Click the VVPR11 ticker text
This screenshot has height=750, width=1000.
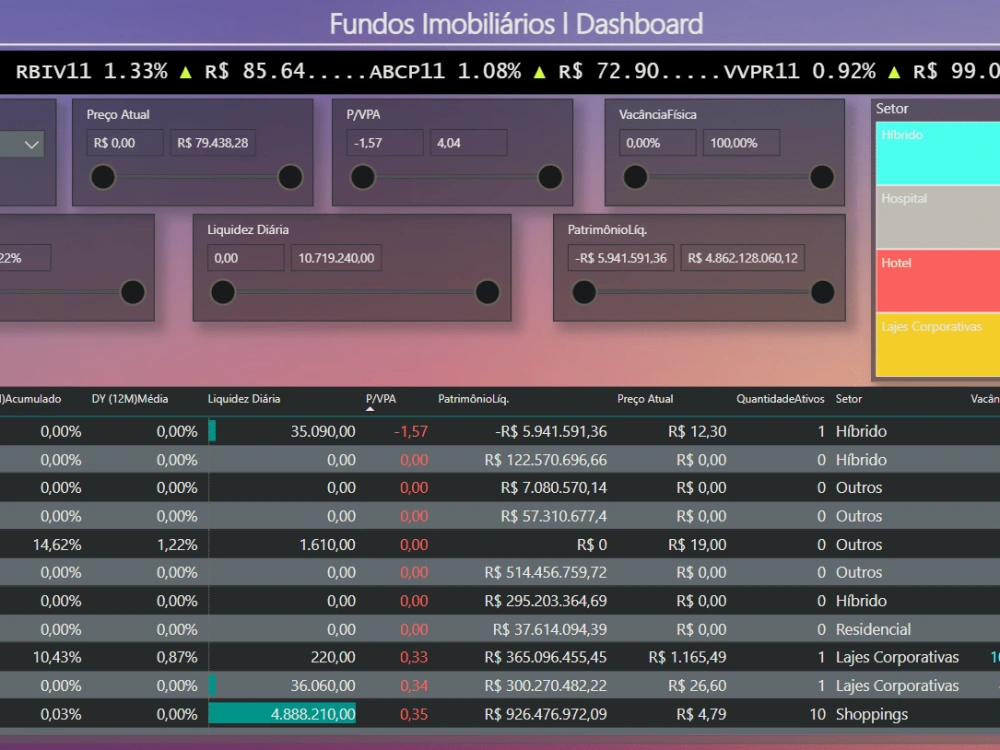point(761,71)
